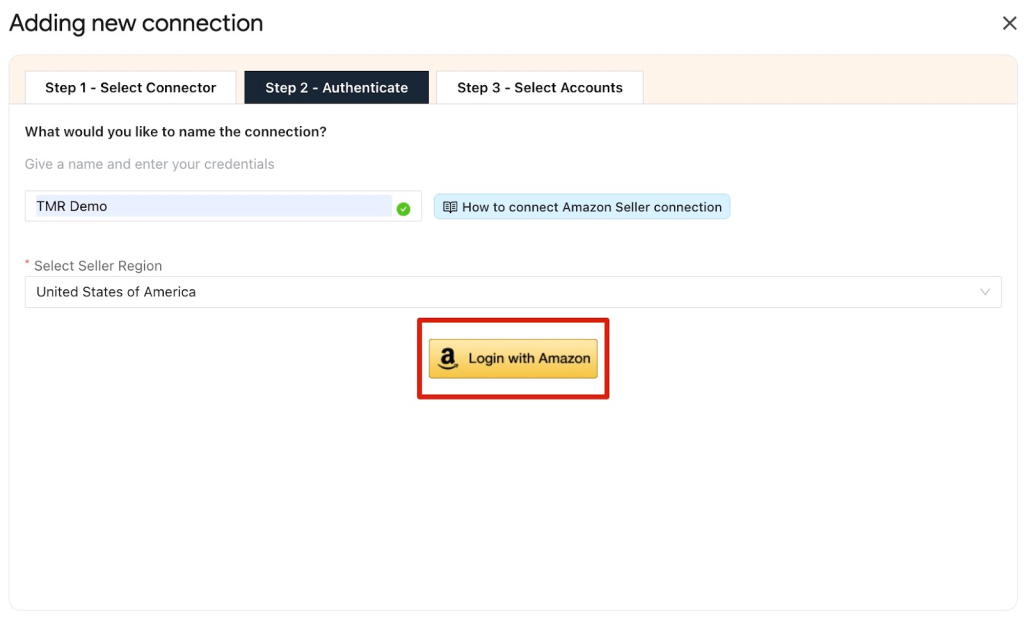Switch to Step 1 - Select Connector tab
Screen dimensions: 1024x623
[x=130, y=88]
